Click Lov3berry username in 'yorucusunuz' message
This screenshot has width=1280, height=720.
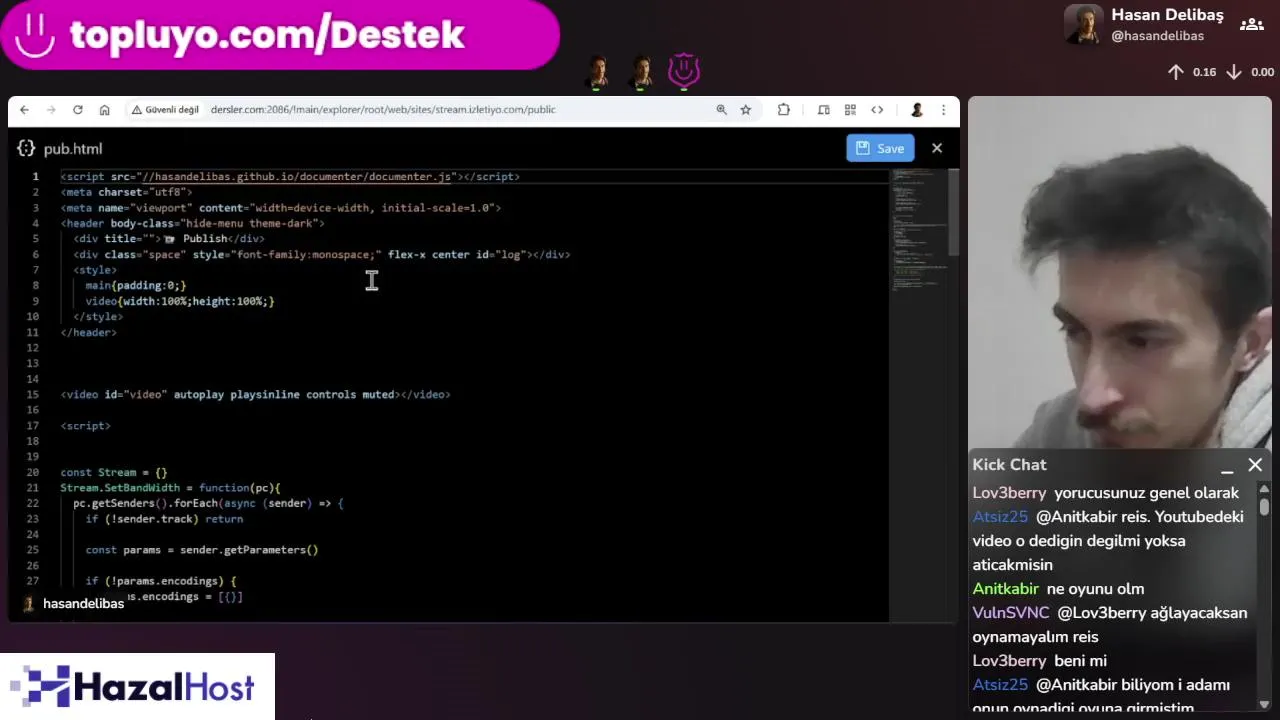tap(1009, 493)
